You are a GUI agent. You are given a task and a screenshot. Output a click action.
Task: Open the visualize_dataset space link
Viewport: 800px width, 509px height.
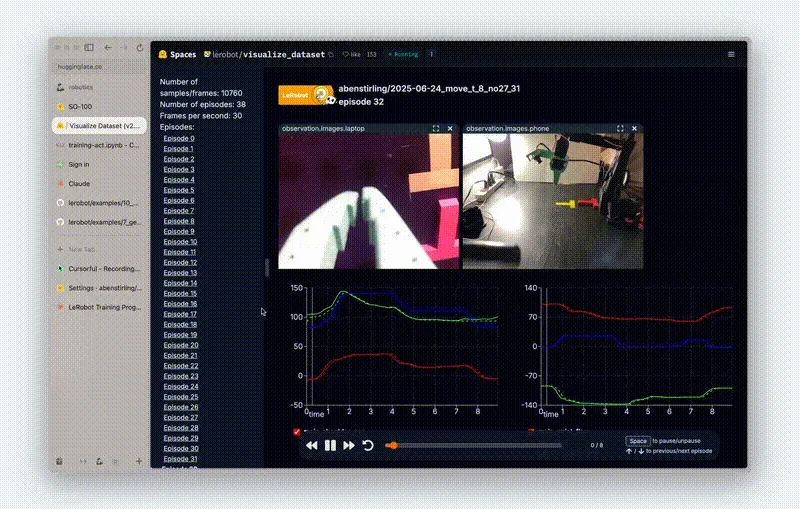point(284,54)
